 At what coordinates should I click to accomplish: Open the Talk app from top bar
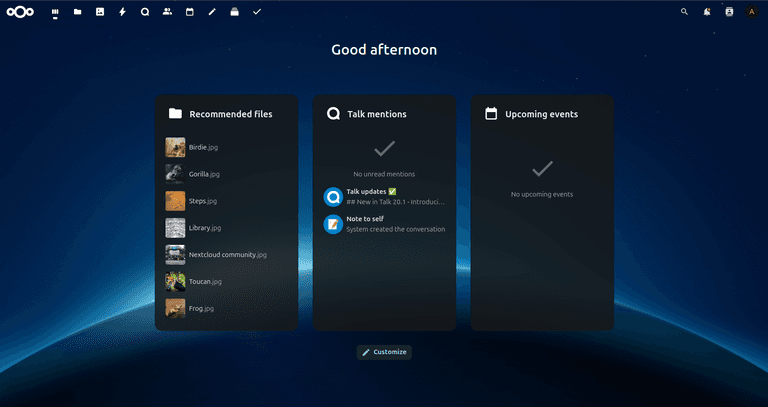coord(144,12)
